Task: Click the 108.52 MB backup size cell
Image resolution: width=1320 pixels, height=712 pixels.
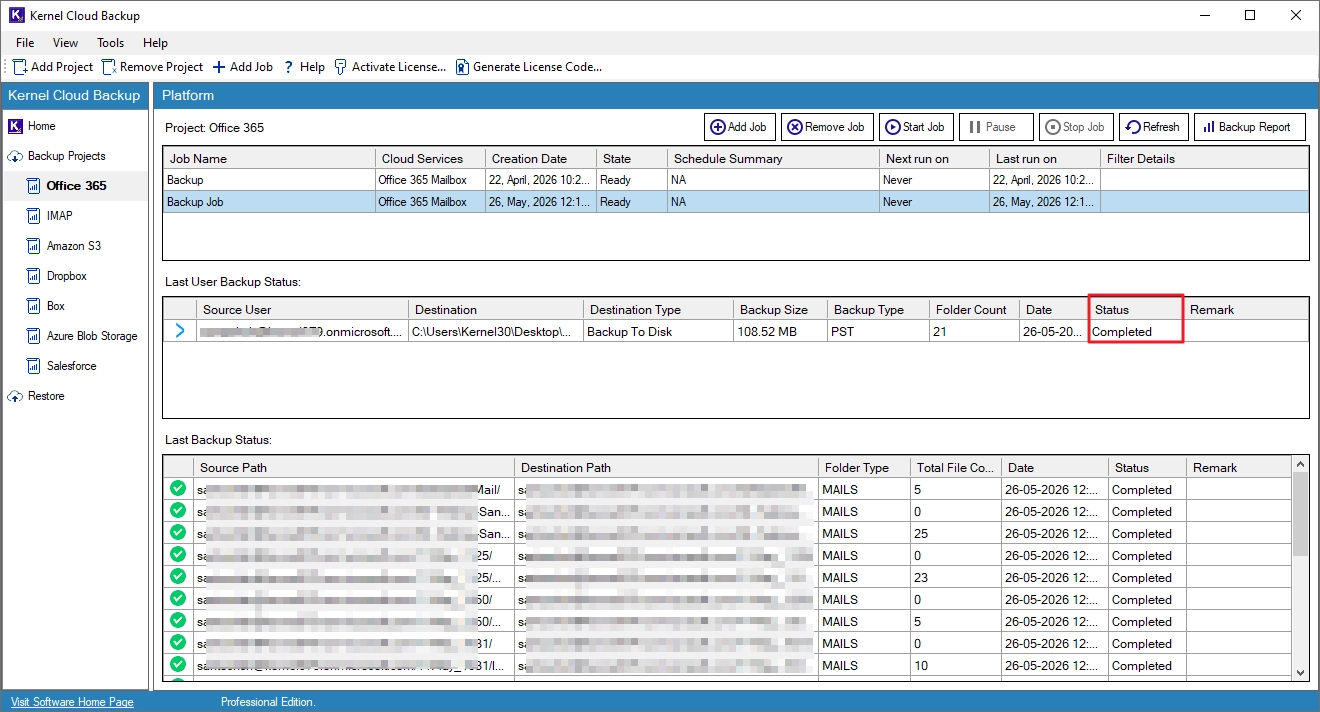Action: pyautogui.click(x=780, y=332)
